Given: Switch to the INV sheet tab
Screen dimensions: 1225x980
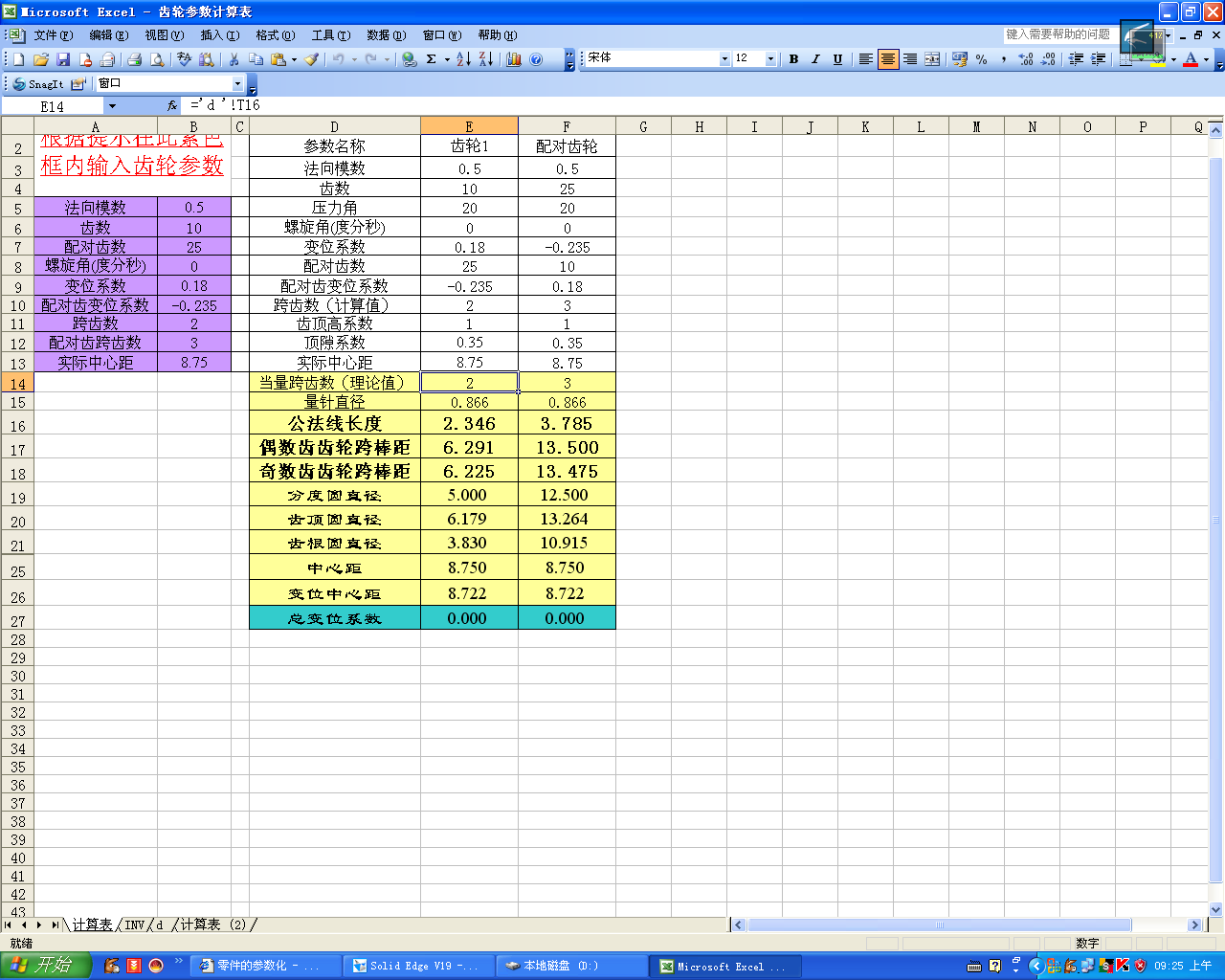Looking at the screenshot, I should tap(134, 924).
